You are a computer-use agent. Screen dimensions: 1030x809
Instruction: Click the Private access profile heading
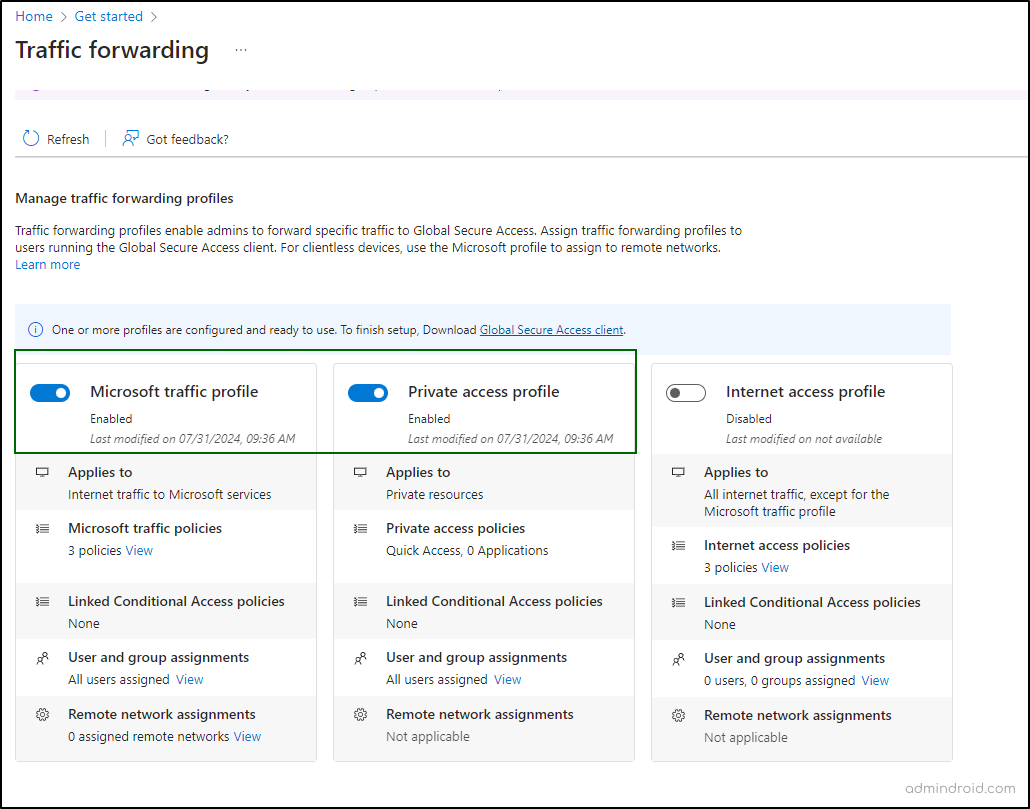point(483,391)
